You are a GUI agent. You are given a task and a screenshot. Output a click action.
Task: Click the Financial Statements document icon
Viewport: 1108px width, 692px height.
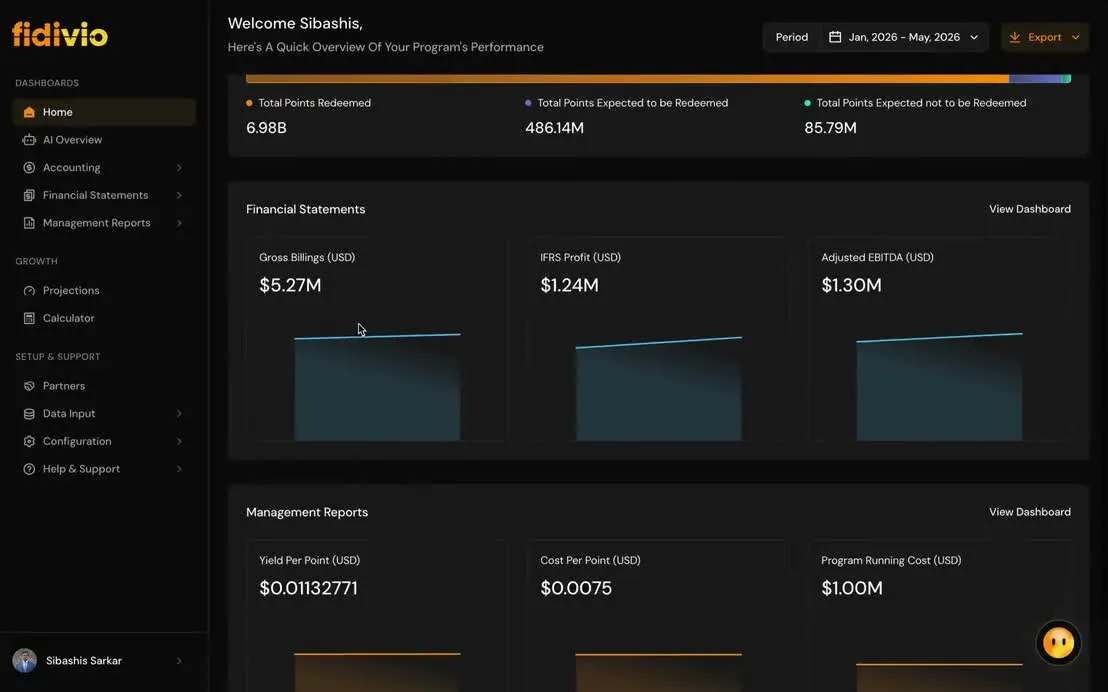point(29,195)
